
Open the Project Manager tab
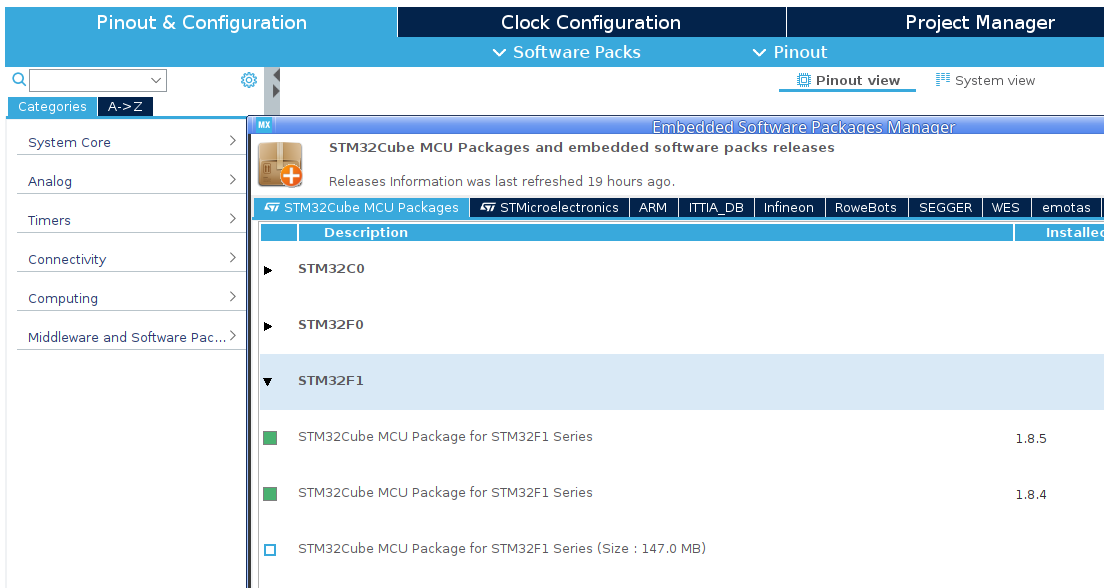coord(980,21)
